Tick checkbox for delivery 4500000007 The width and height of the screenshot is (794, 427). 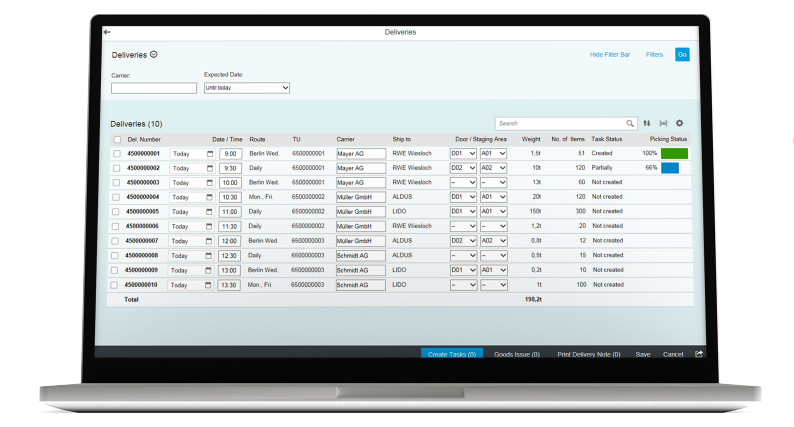115,241
